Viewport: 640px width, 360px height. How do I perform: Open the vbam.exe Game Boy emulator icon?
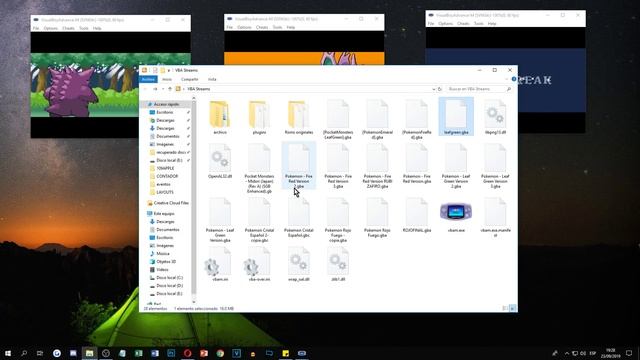point(456,212)
